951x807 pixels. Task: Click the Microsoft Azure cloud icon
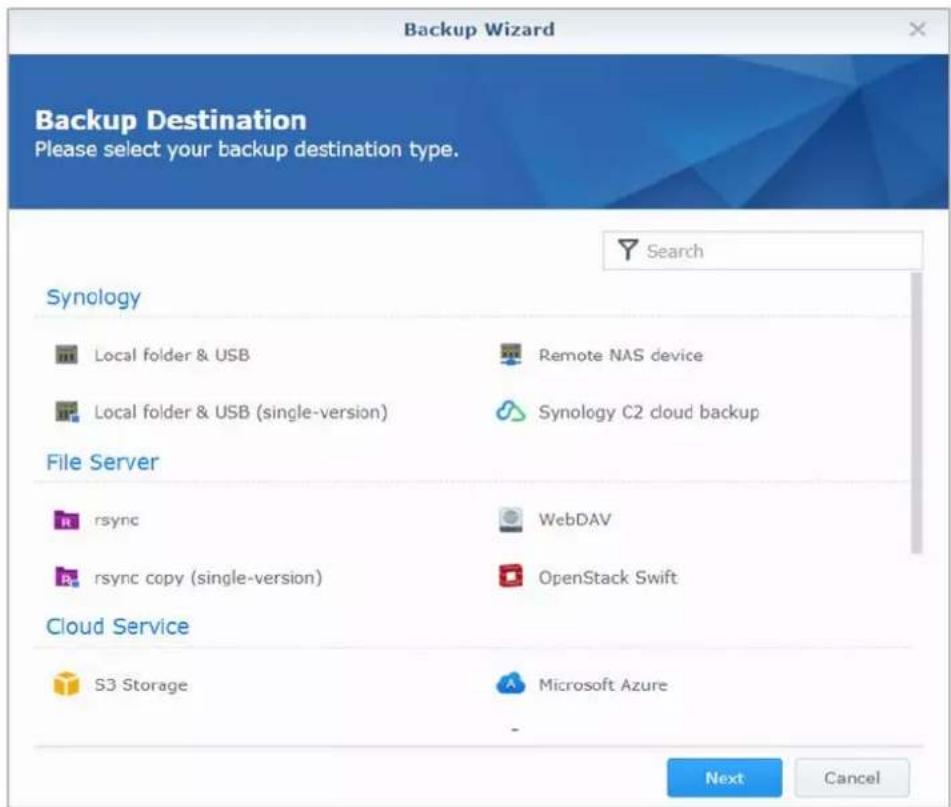point(511,684)
